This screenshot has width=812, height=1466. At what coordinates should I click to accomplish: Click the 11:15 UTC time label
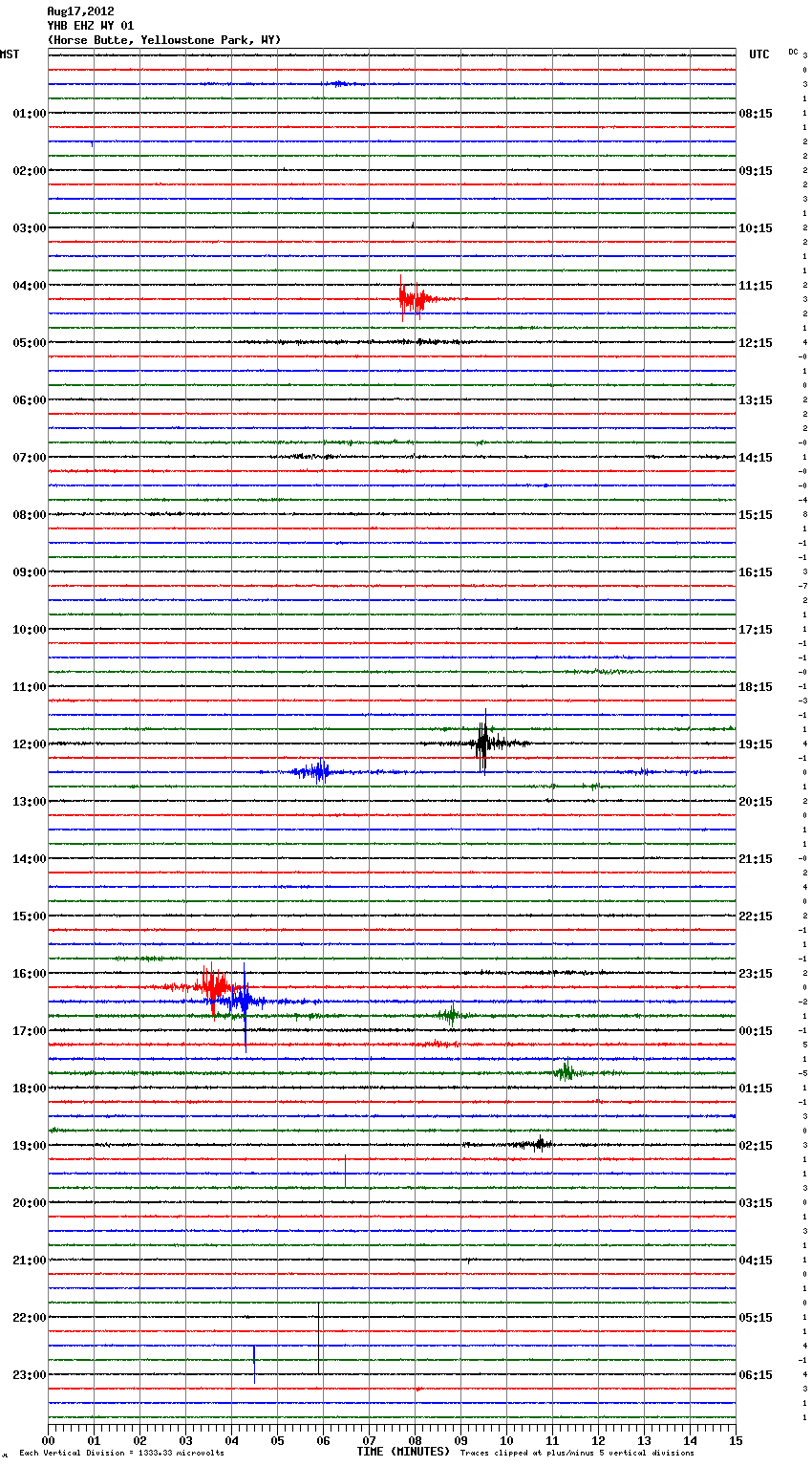[756, 286]
